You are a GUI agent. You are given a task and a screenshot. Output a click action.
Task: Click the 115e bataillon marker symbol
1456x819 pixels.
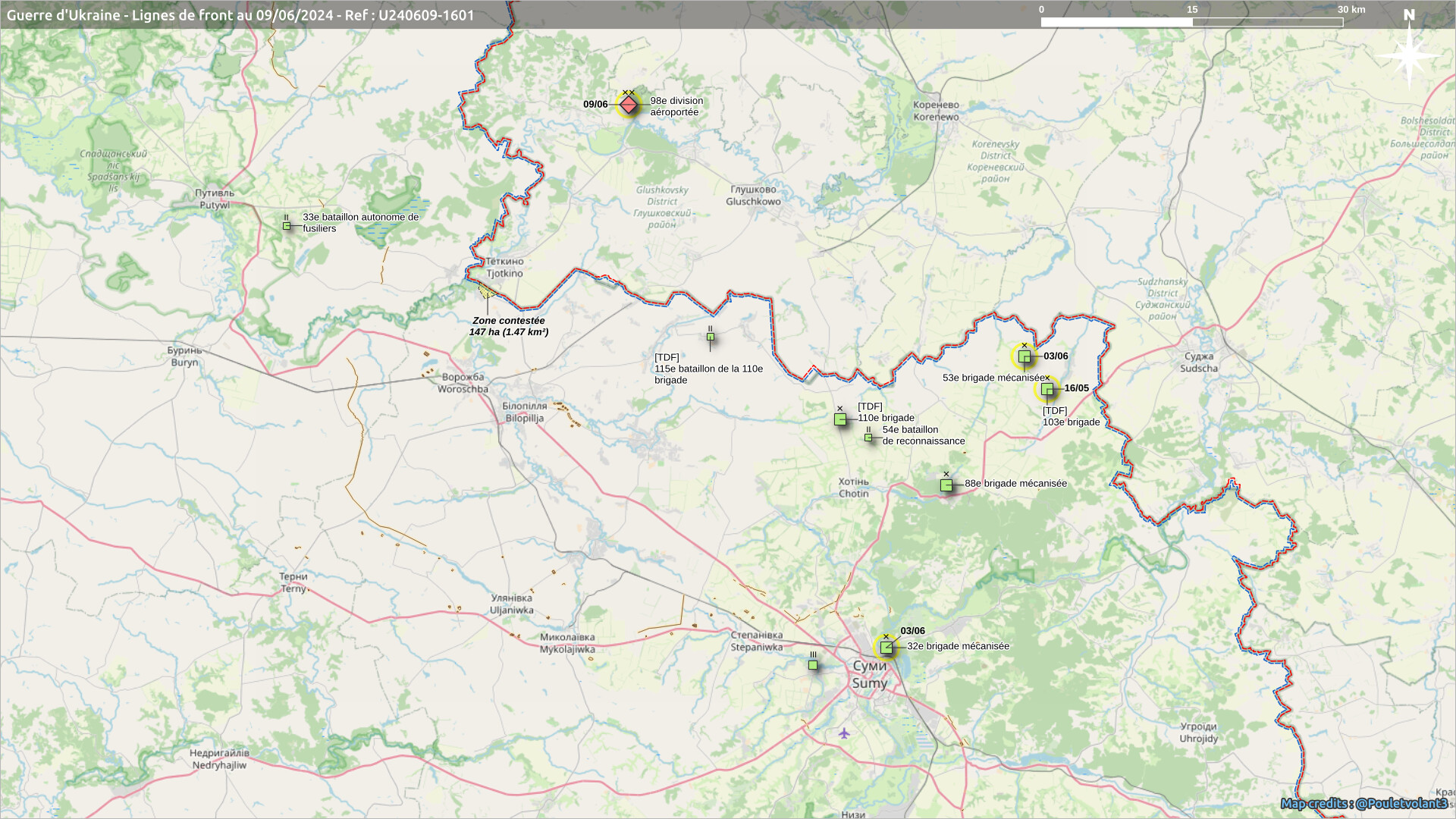pos(710,336)
